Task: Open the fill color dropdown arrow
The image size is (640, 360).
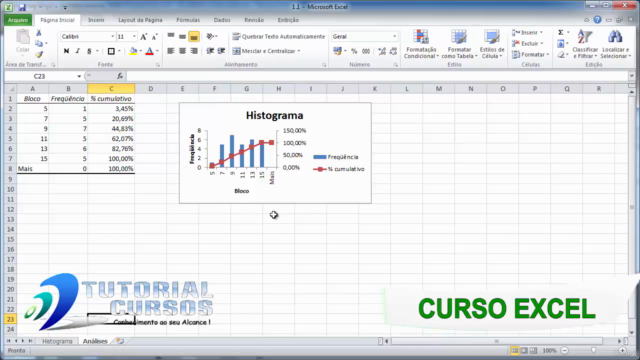Action: pos(141,51)
